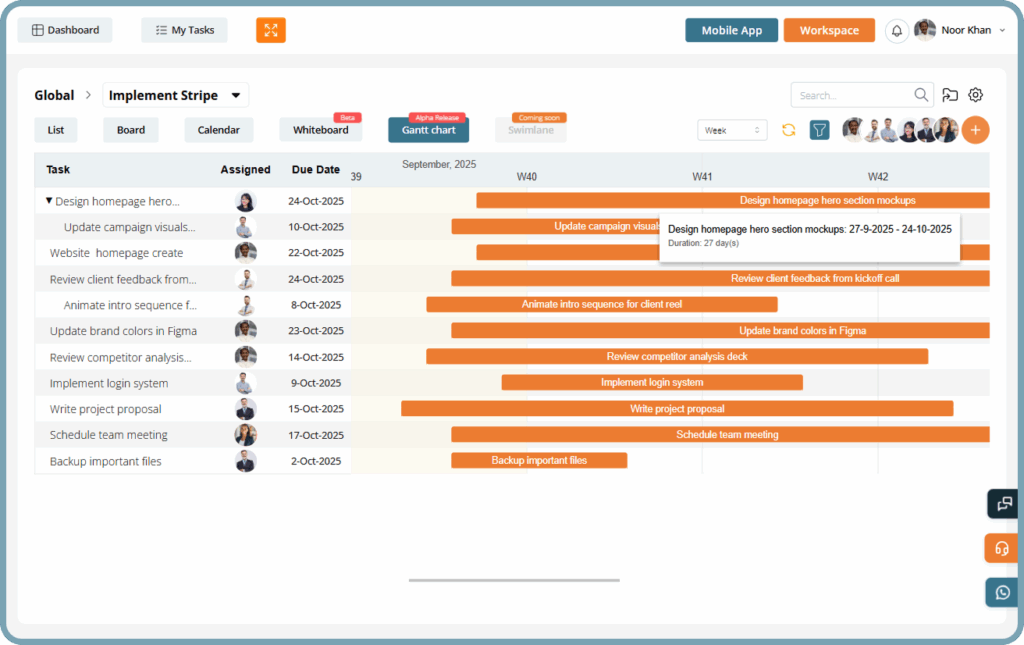Open the chat messages side widget
This screenshot has height=645, width=1024.
click(x=1002, y=504)
